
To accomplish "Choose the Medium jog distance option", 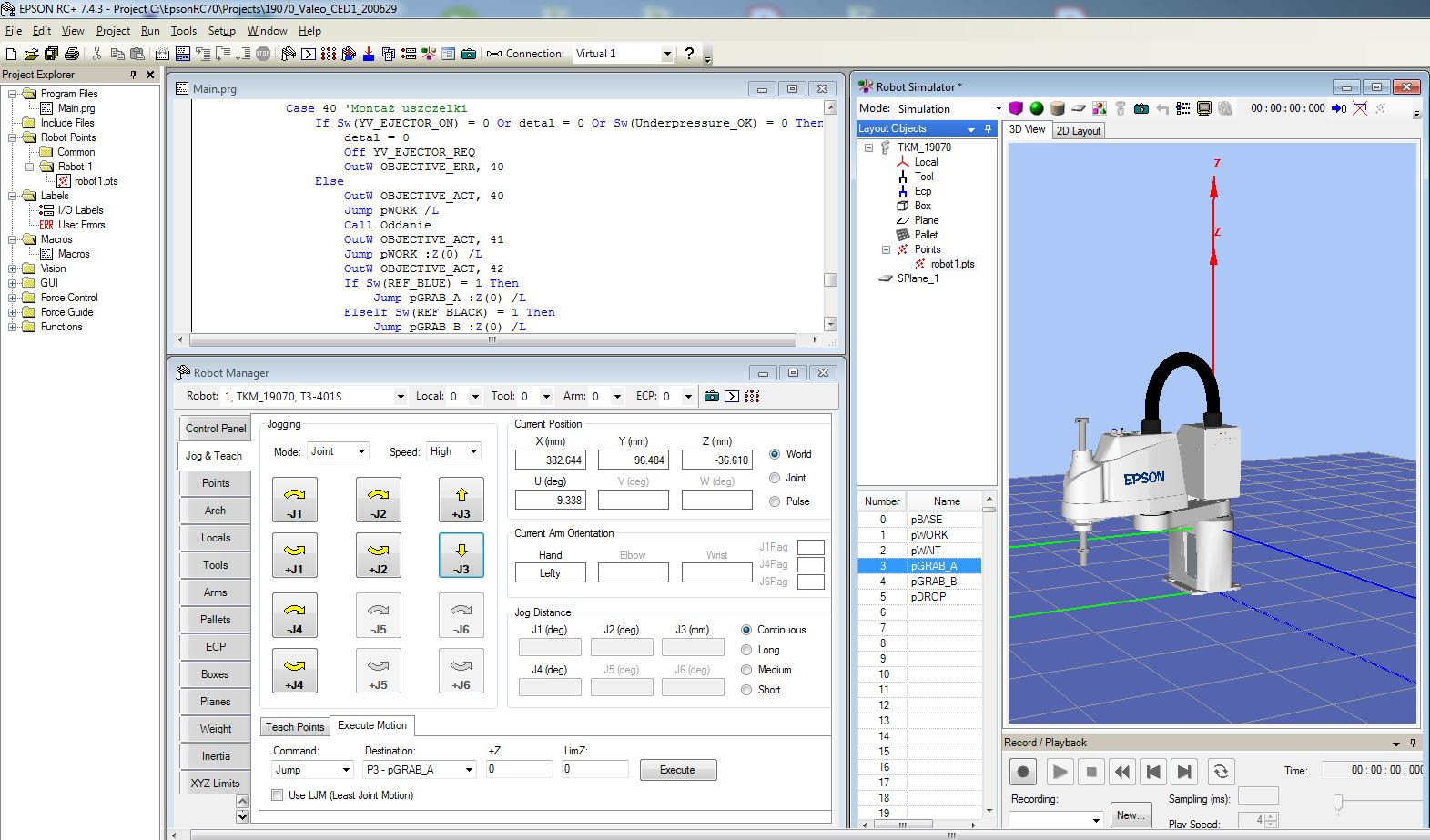I will (746, 670).
